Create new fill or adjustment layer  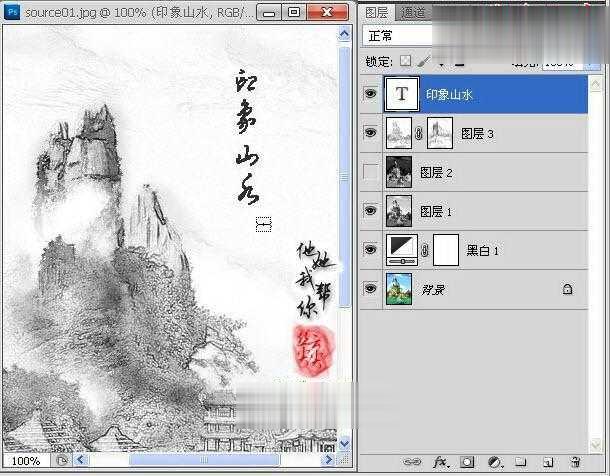point(495,462)
